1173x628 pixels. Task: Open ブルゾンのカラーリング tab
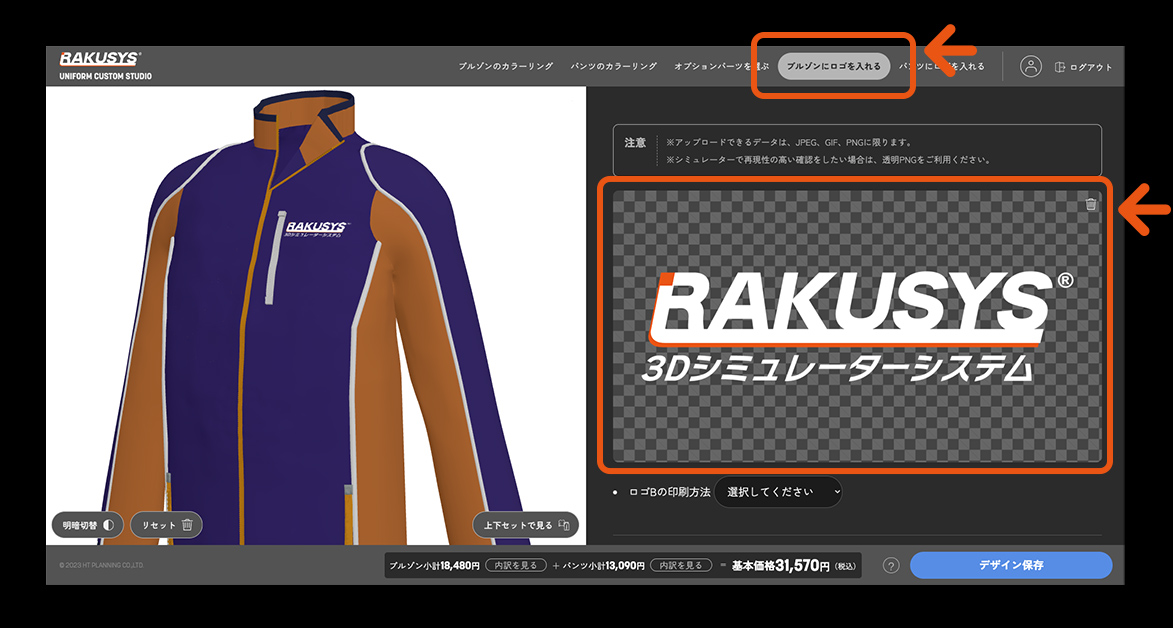(x=505, y=66)
